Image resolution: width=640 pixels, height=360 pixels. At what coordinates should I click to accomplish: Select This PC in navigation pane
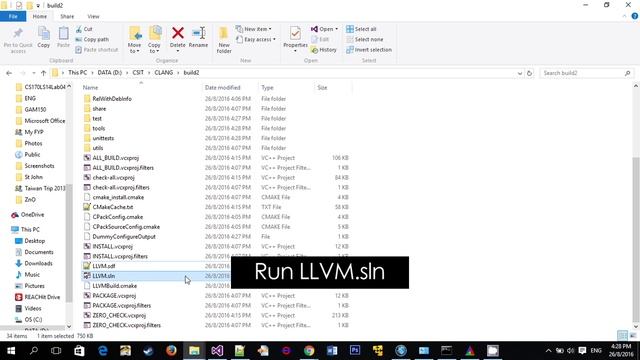point(30,229)
